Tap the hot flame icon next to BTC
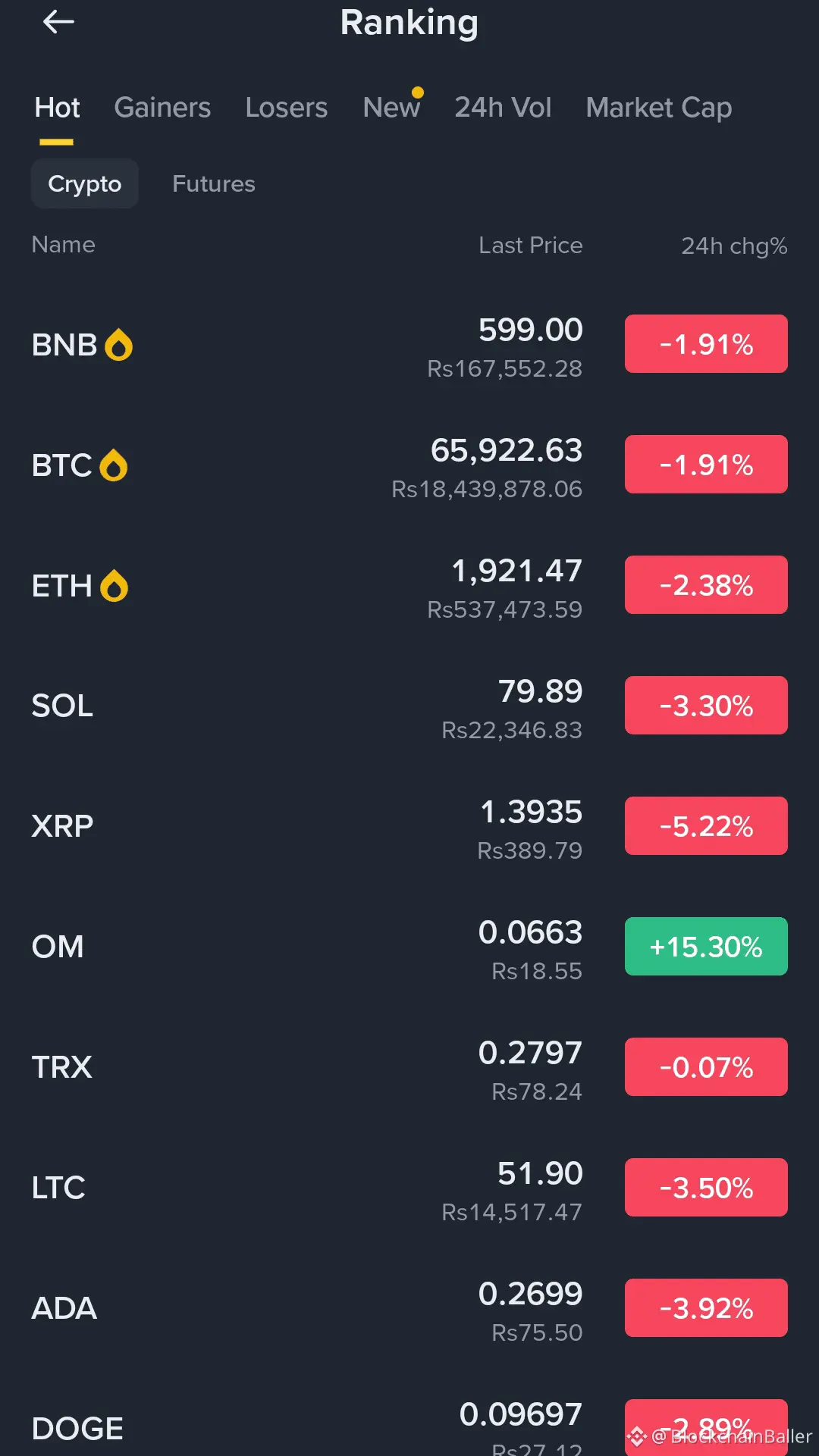819x1456 pixels. (114, 465)
